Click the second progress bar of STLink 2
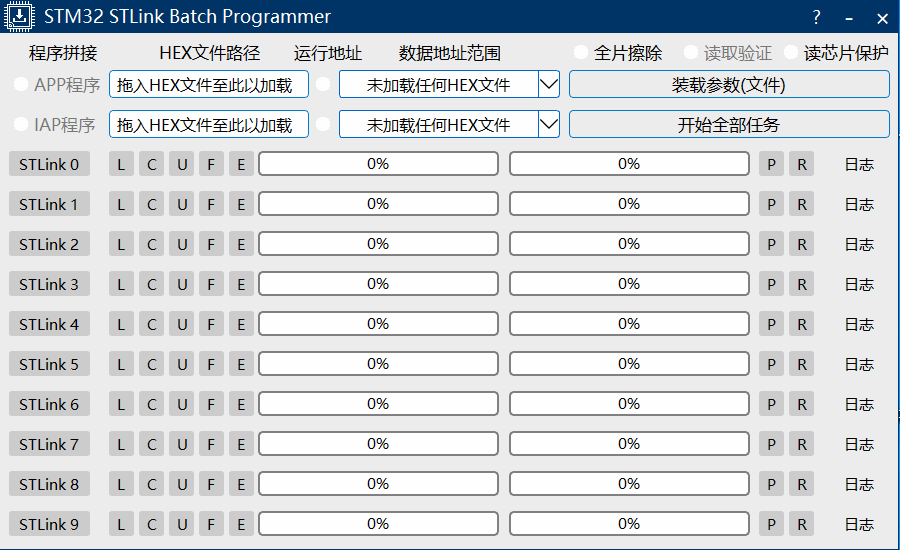Viewport: 900px width, 550px height. click(629, 243)
